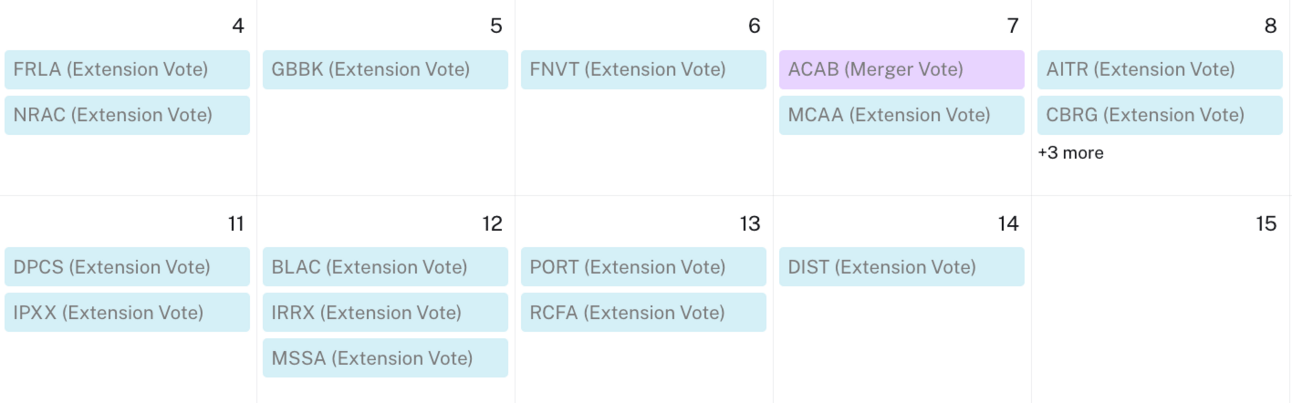
Task: Open FNVT (Extension Vote) on the 6th
Action: coord(643,70)
